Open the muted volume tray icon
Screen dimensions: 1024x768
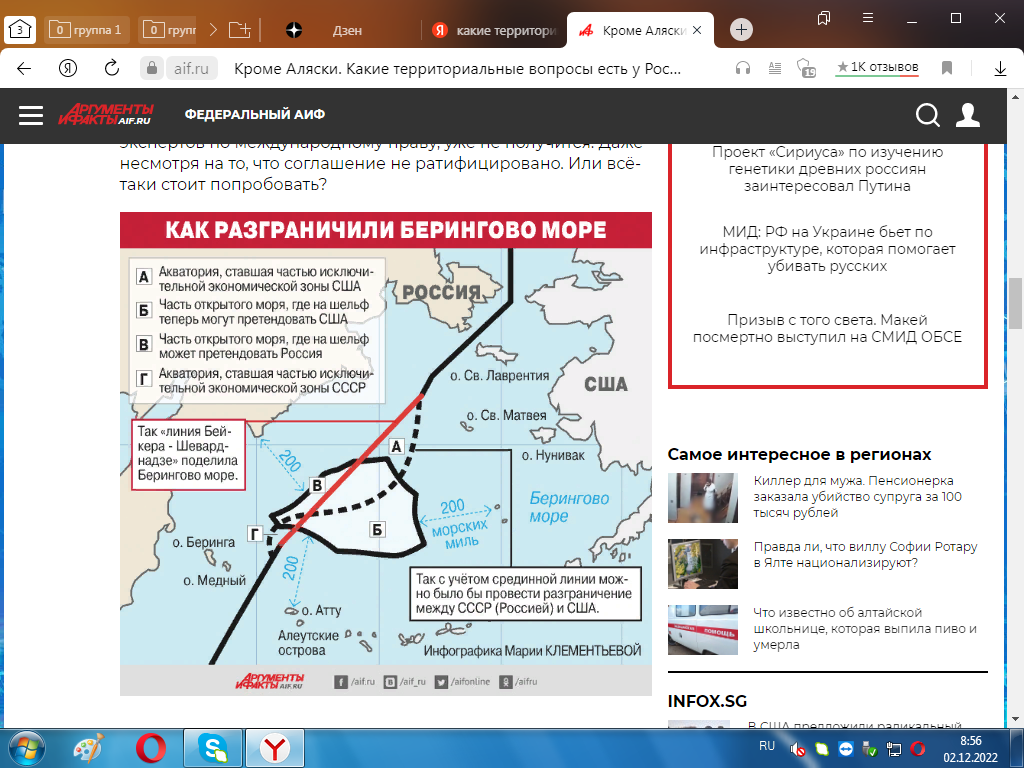click(x=797, y=748)
